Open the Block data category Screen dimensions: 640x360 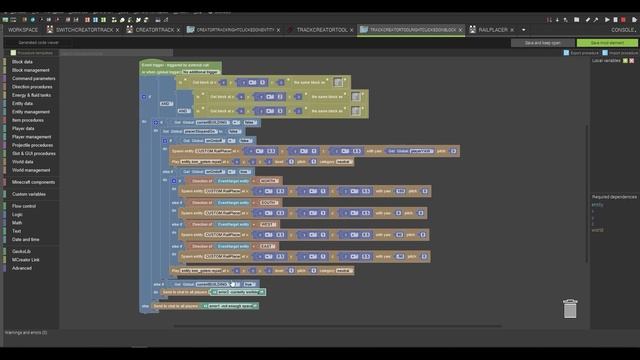(22, 62)
